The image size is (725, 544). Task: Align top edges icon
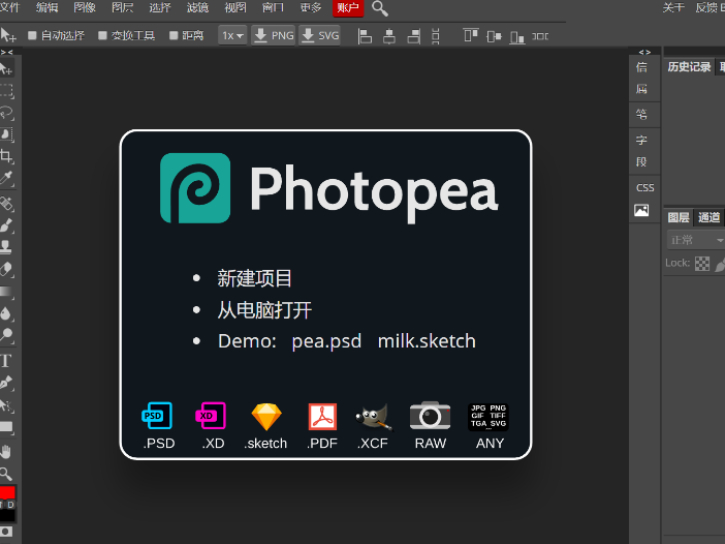point(471,36)
